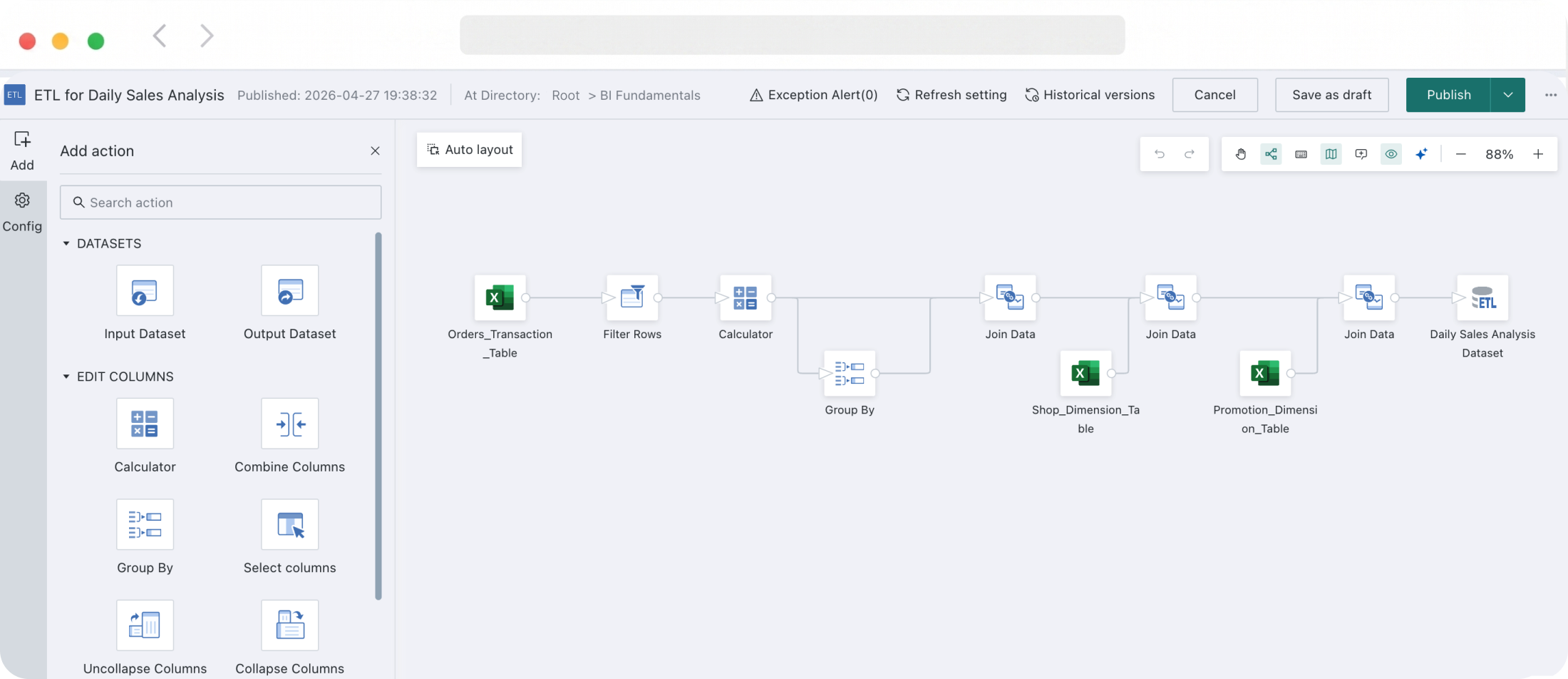Open Exception Alert(0)
This screenshot has width=1568, height=679.
click(814, 95)
